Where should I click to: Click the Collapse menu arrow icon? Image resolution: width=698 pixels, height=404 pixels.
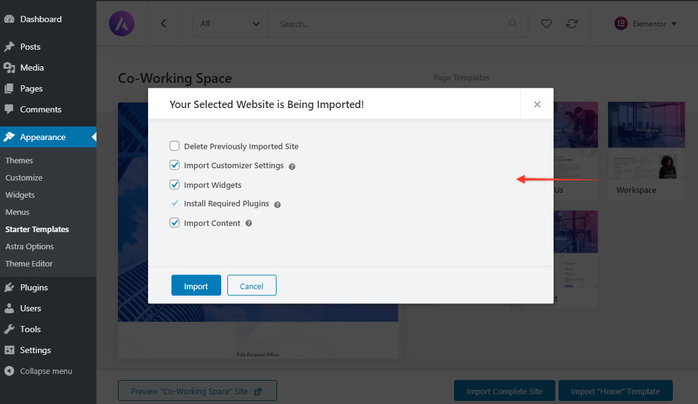click(9, 371)
